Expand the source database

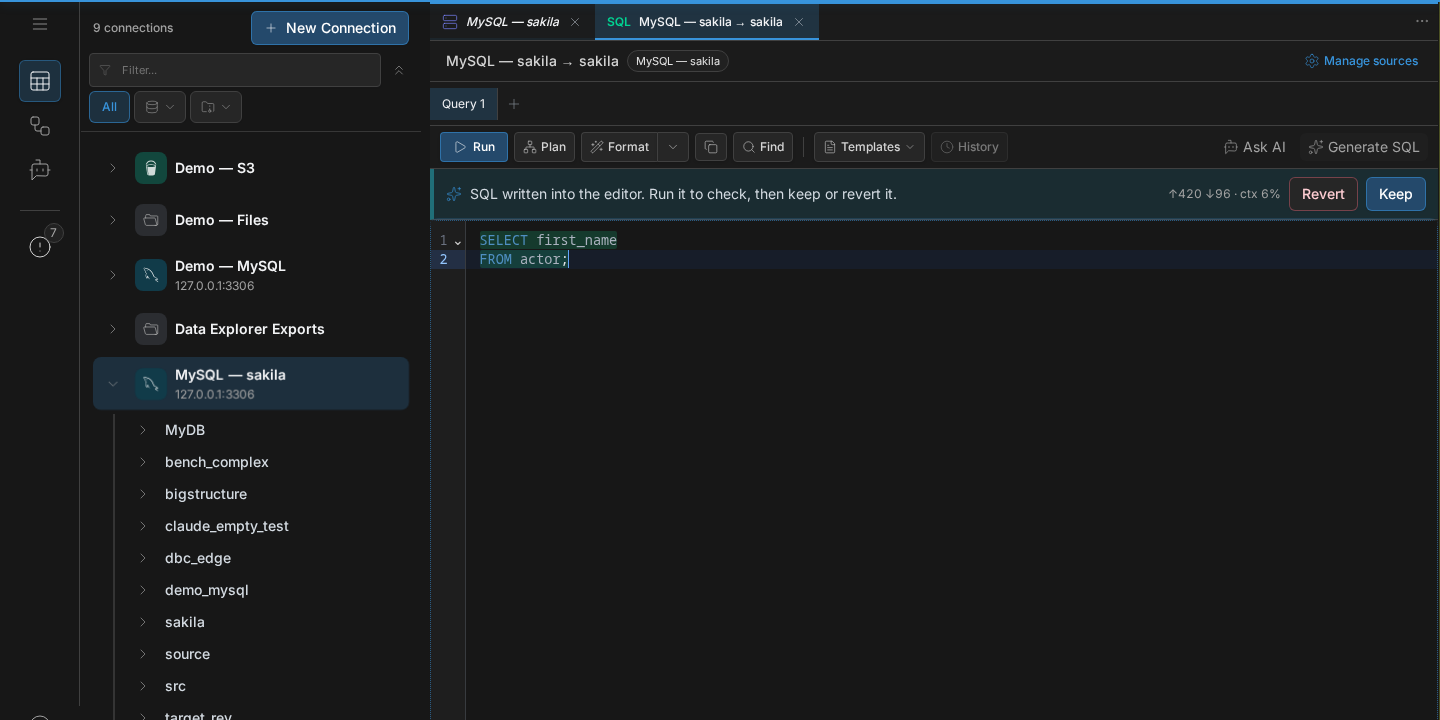(x=142, y=654)
